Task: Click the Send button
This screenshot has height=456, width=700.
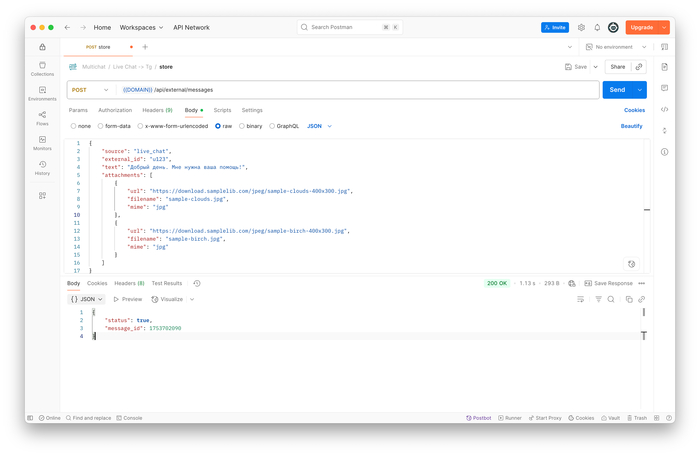Action: point(618,90)
